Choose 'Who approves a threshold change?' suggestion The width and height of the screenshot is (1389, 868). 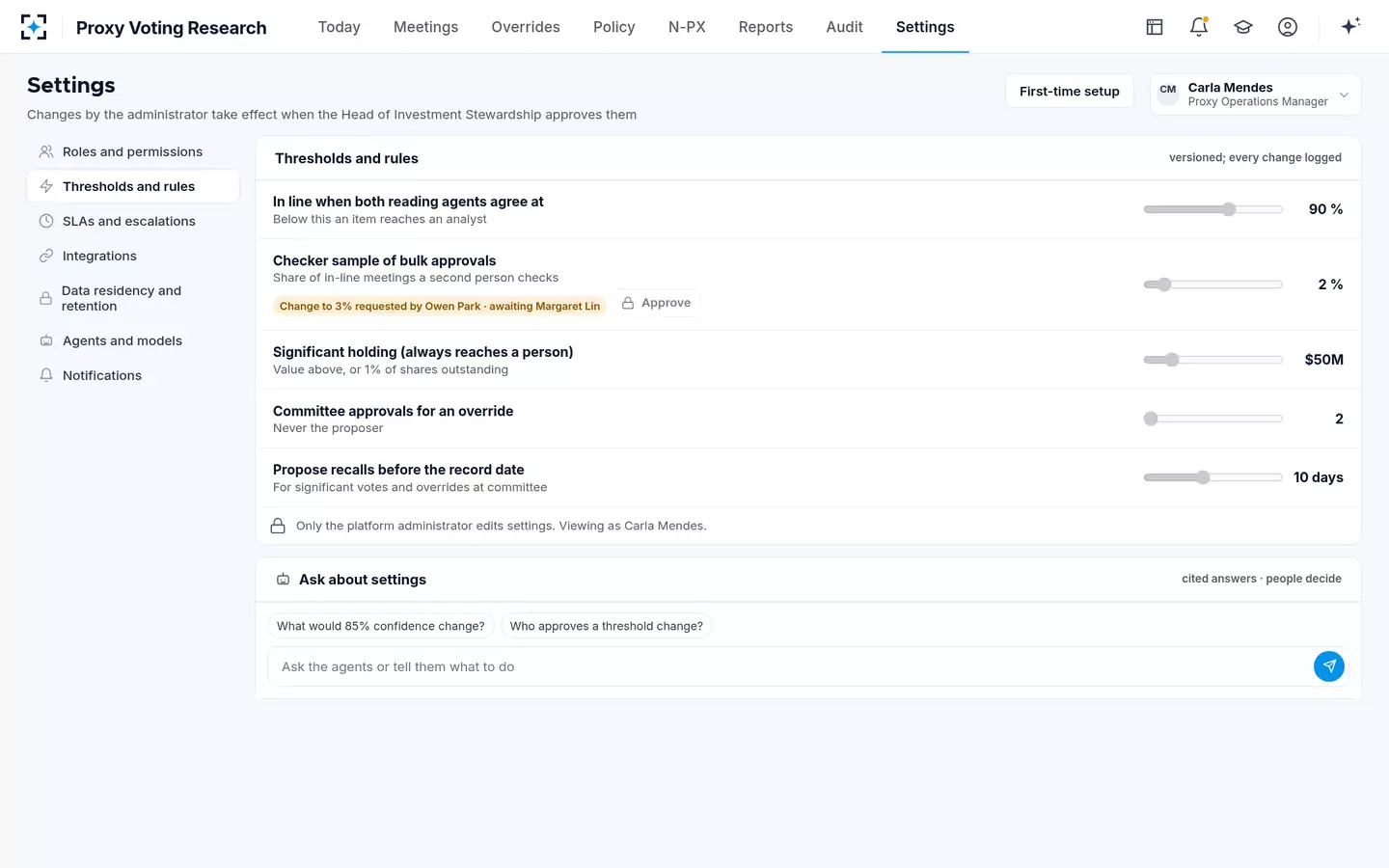click(x=607, y=626)
